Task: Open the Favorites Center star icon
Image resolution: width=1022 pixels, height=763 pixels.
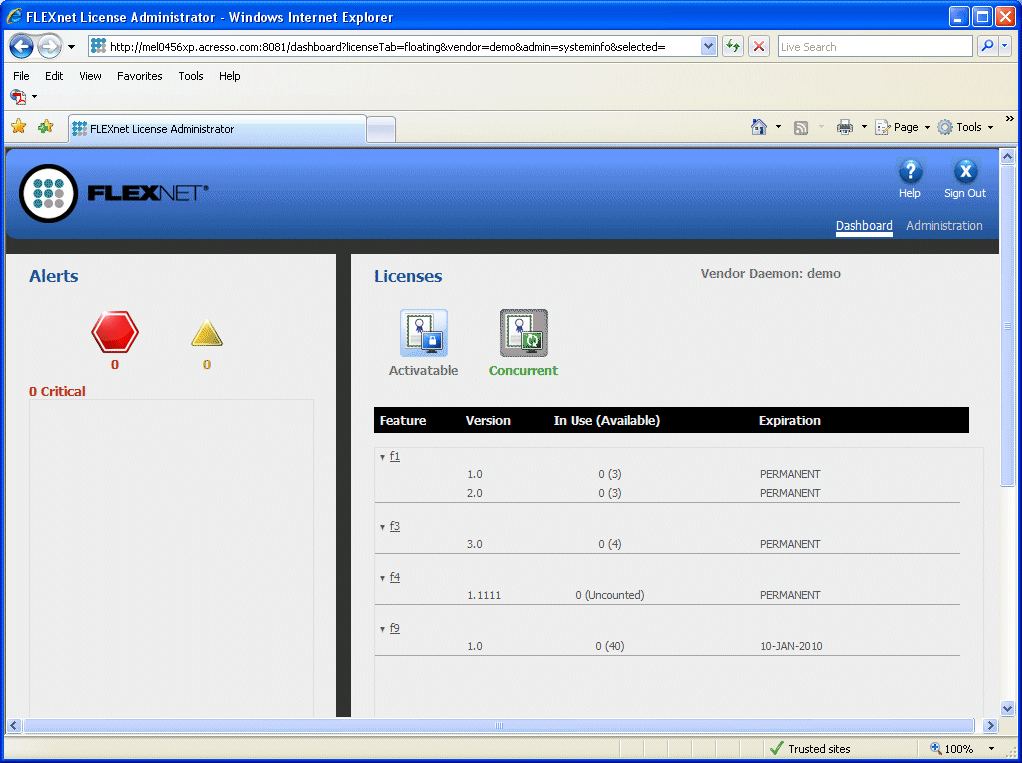Action: pos(18,127)
